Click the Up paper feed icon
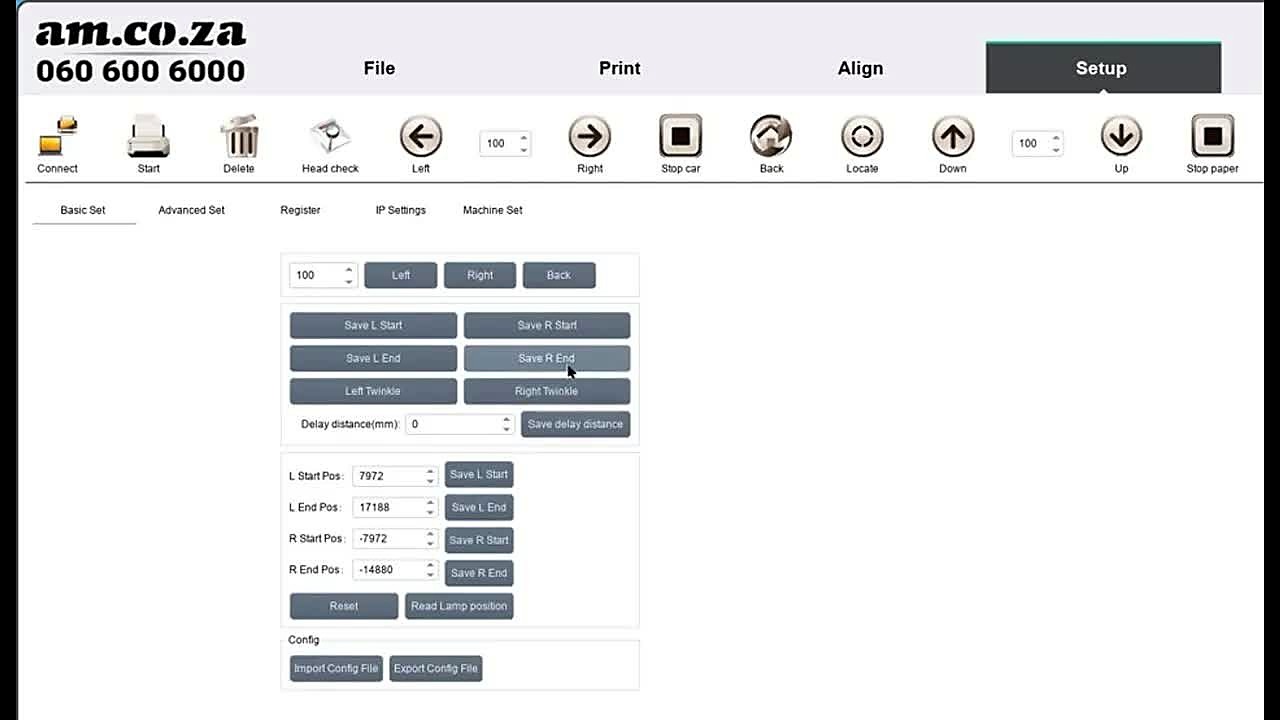The width and height of the screenshot is (1280, 720). [x=1122, y=136]
